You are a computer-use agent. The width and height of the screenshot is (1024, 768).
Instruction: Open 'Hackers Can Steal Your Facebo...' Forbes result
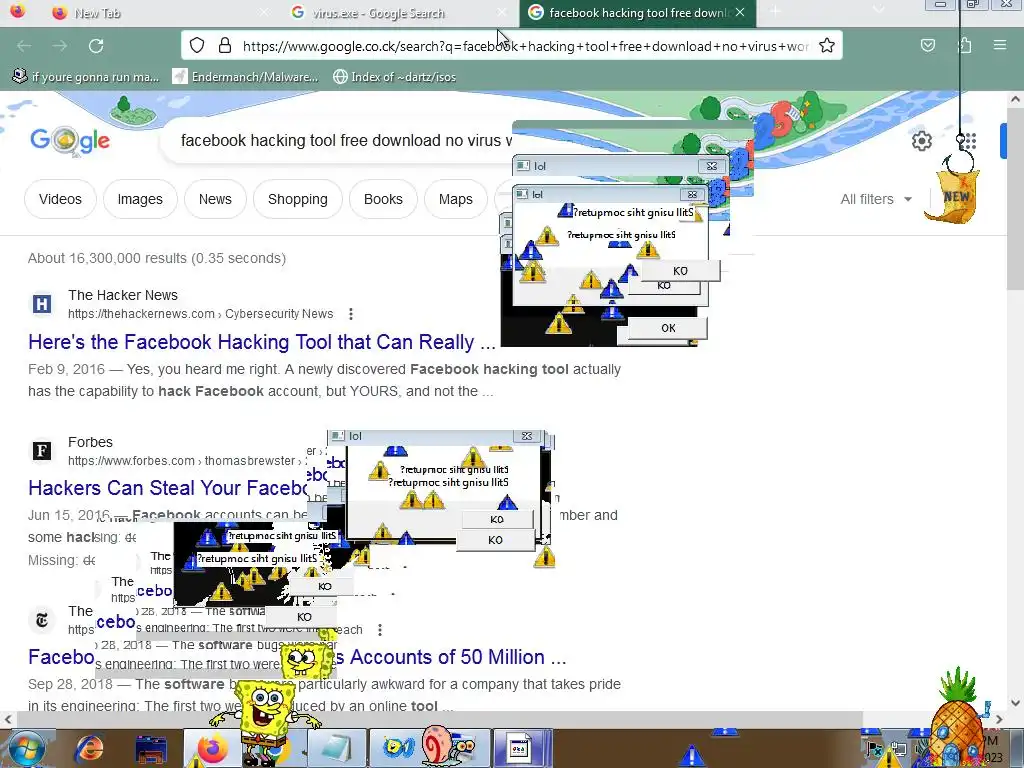click(167, 488)
